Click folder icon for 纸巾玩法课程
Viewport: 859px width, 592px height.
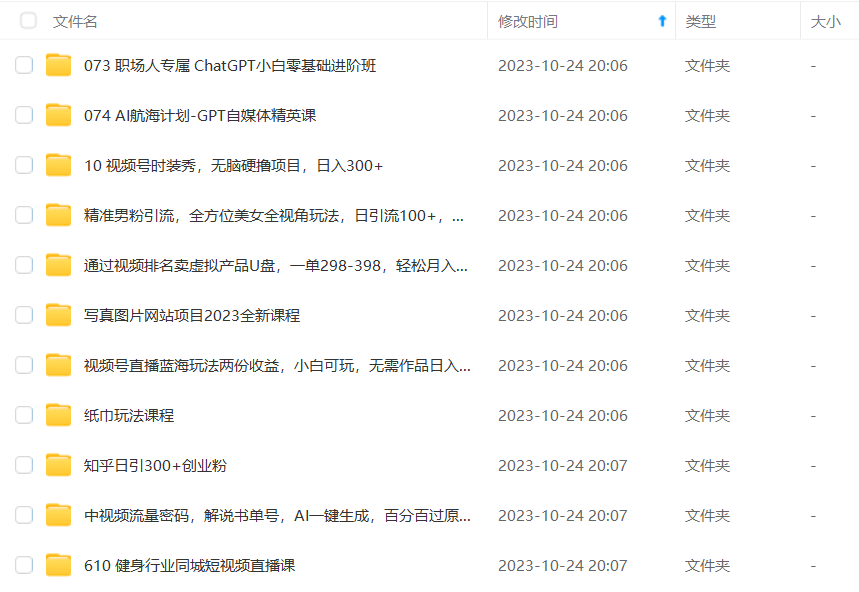(59, 416)
